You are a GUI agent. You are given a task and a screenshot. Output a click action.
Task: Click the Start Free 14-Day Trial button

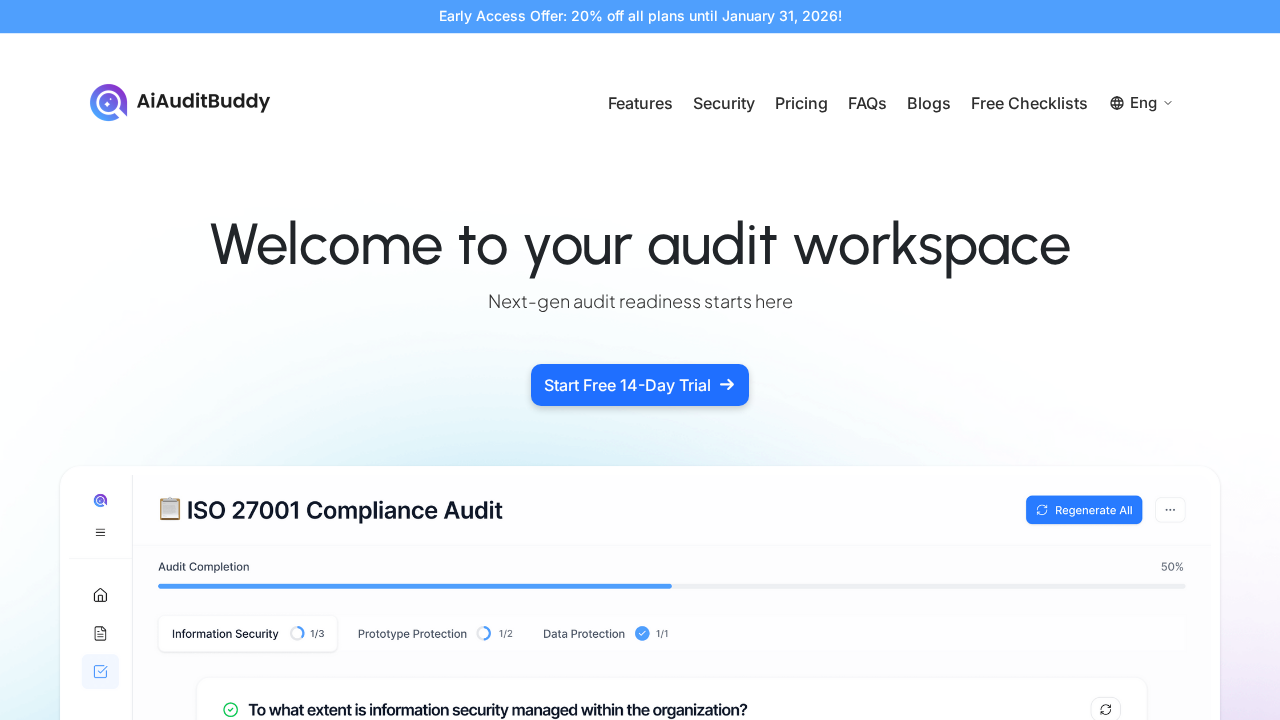pos(640,385)
